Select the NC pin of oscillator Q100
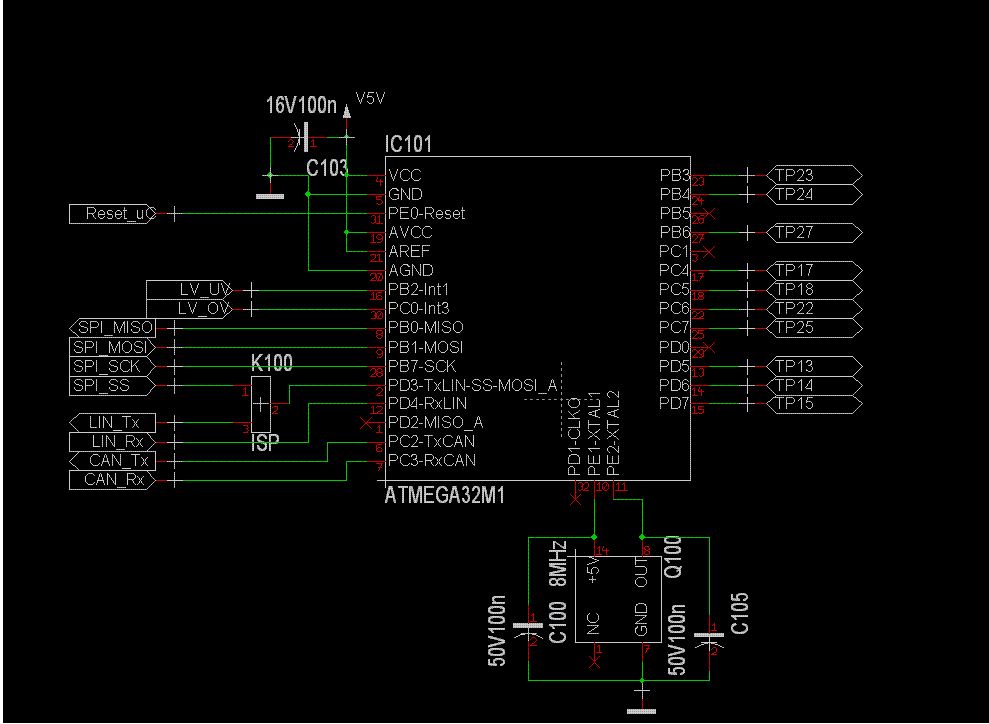This screenshot has height=724, width=989. (594, 624)
